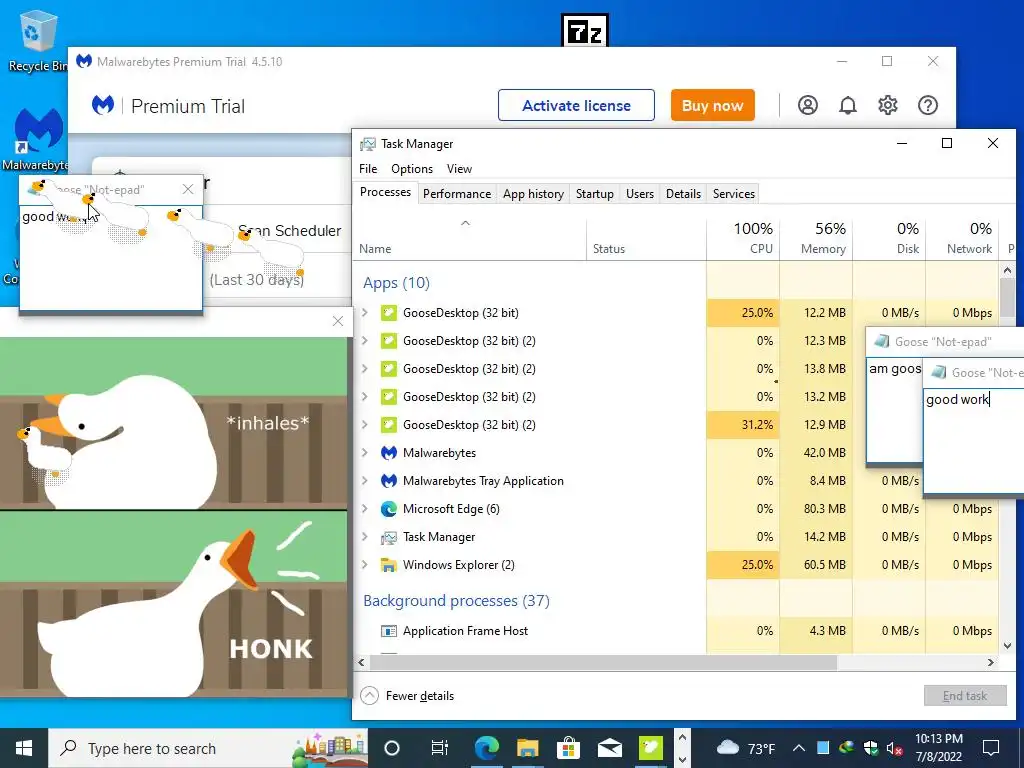Click down arrow on vertical scrollbar

[x=1006, y=646]
